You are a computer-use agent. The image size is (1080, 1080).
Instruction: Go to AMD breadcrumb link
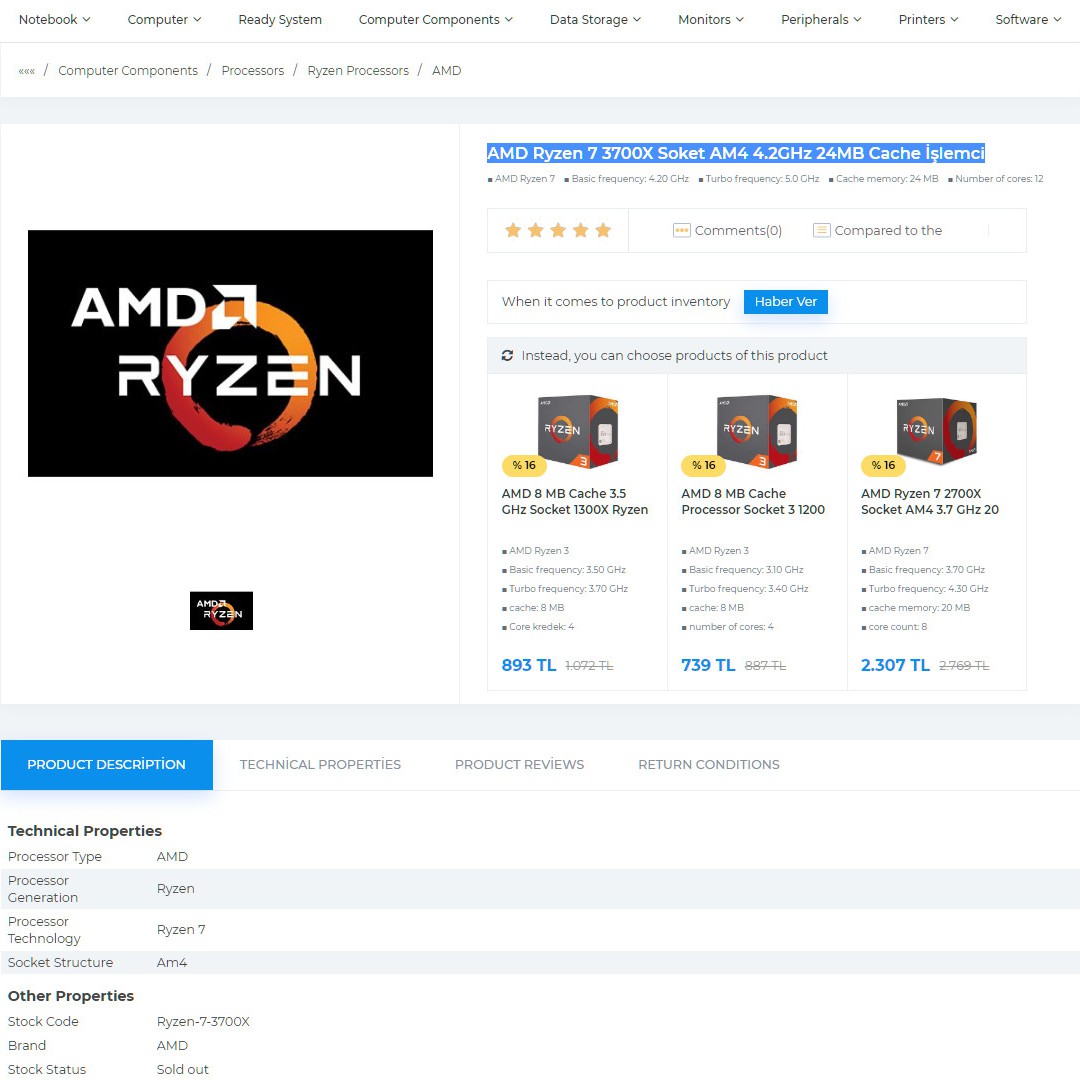446,71
